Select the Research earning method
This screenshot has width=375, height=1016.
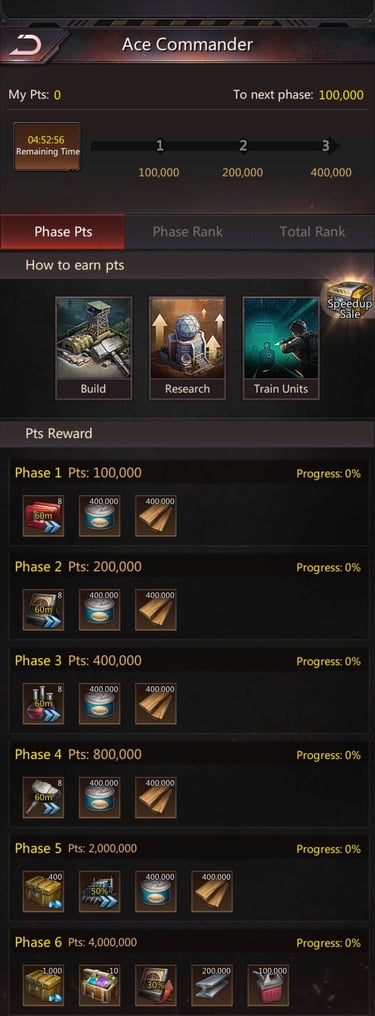click(187, 348)
